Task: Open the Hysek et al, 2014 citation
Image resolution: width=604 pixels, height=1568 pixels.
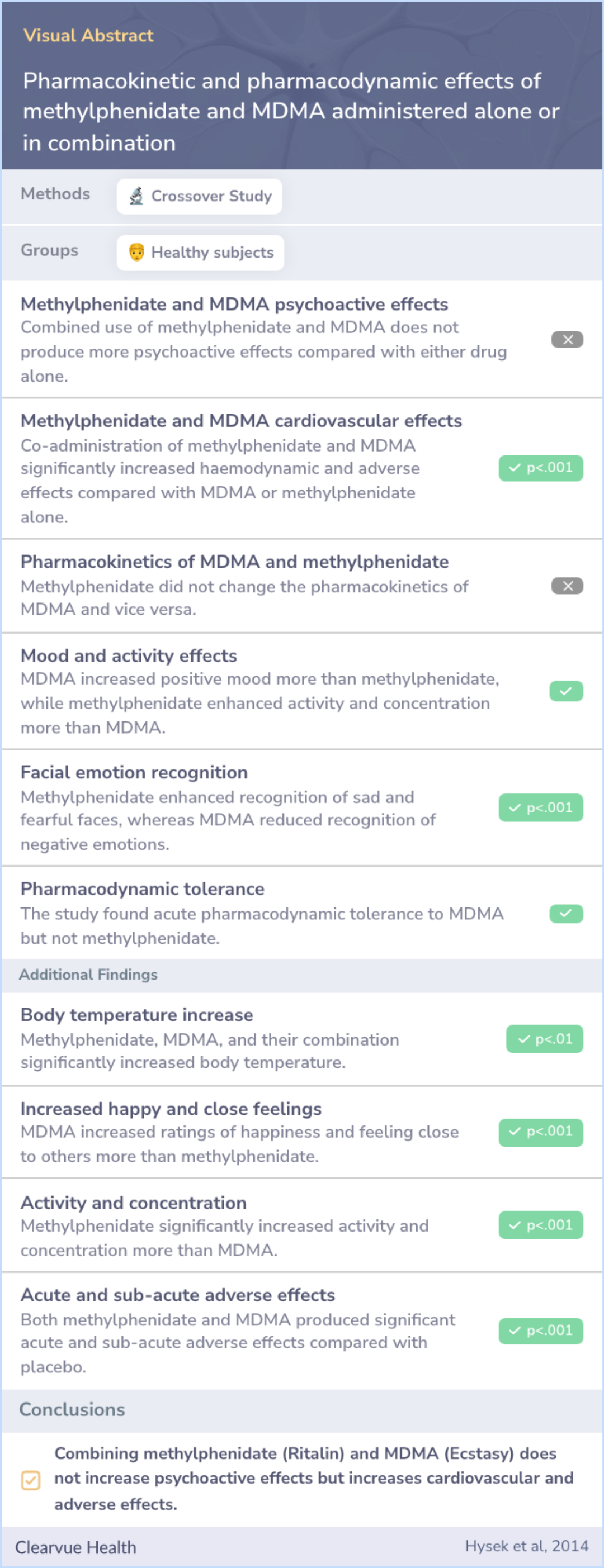Action: click(x=527, y=1546)
